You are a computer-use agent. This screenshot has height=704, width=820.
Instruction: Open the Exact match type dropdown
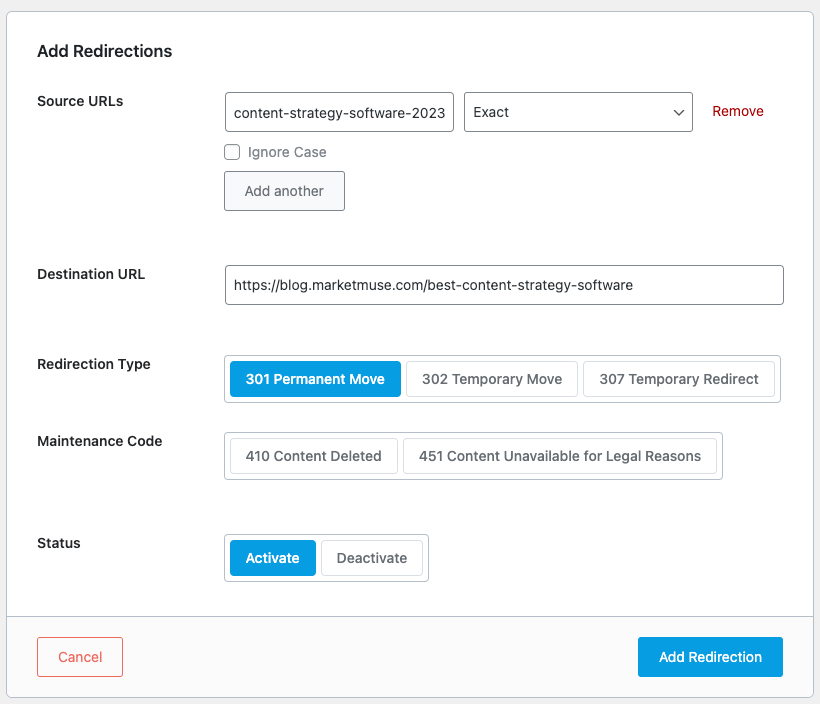pos(578,112)
